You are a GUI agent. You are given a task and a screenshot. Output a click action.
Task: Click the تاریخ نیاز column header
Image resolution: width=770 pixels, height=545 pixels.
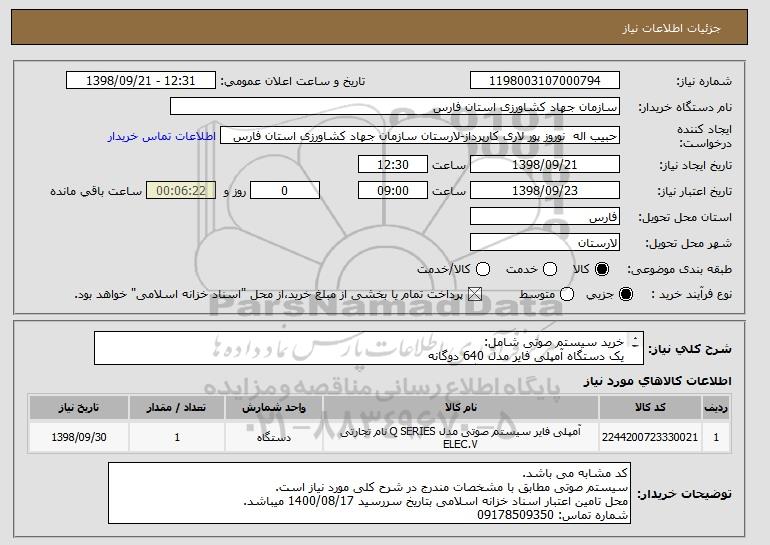pyautogui.click(x=79, y=407)
